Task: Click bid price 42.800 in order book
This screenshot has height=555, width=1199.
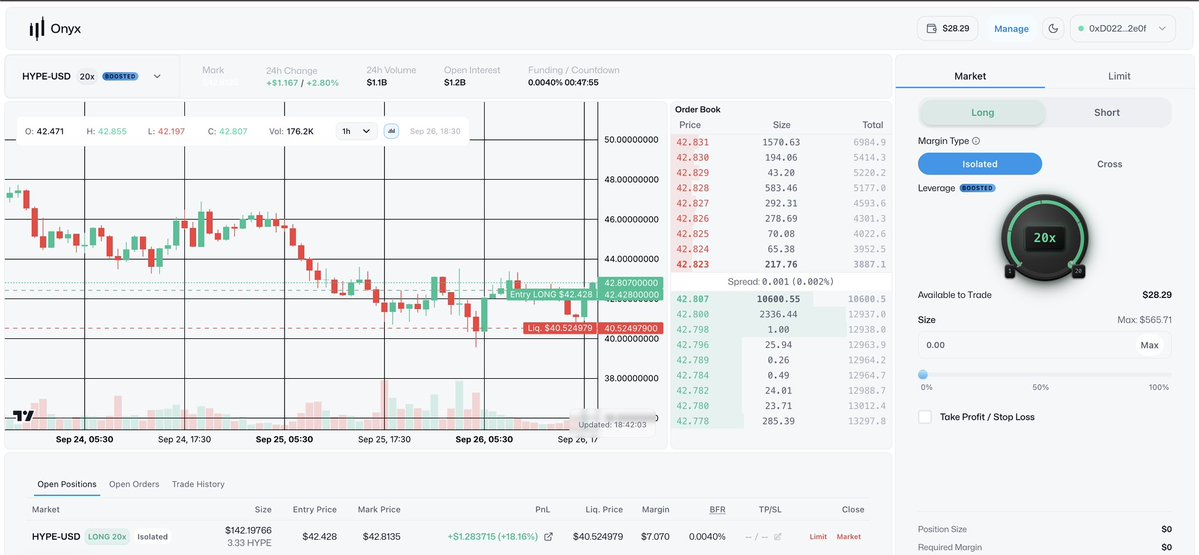Action: tap(692, 314)
